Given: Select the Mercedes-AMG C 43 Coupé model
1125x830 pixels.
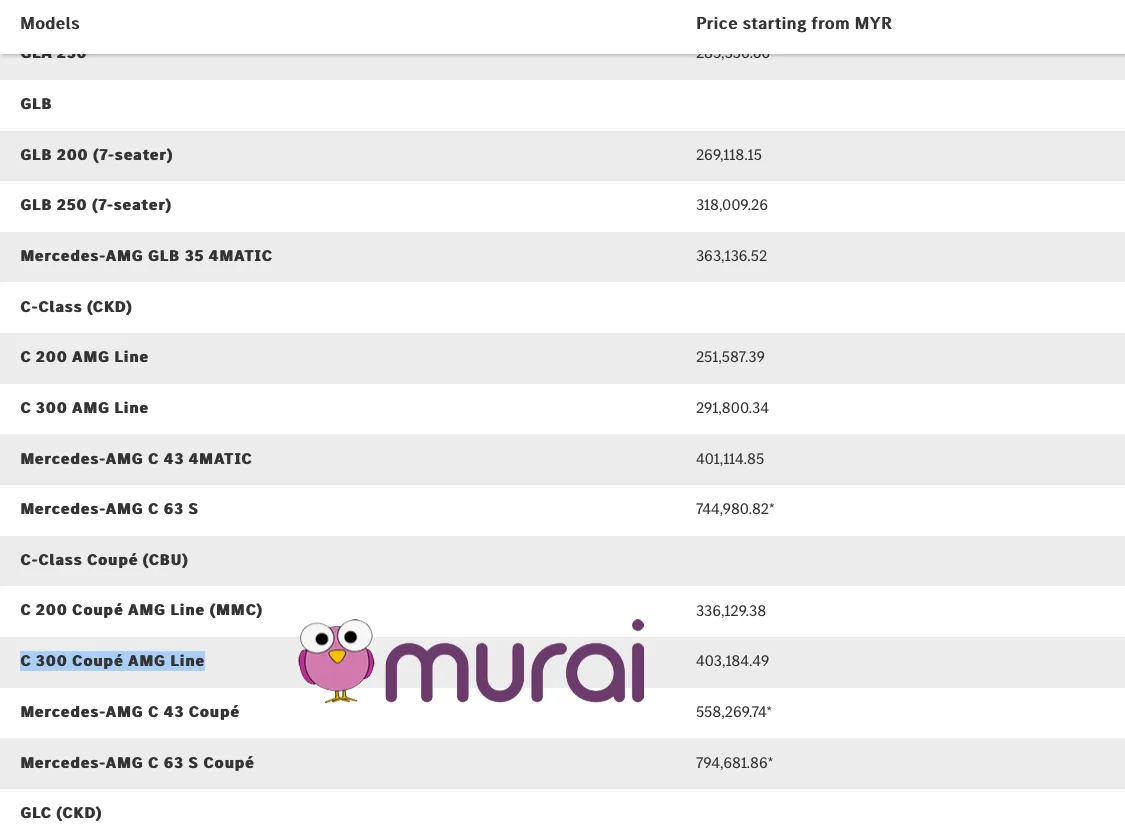Looking at the screenshot, I should pyautogui.click(x=130, y=712).
